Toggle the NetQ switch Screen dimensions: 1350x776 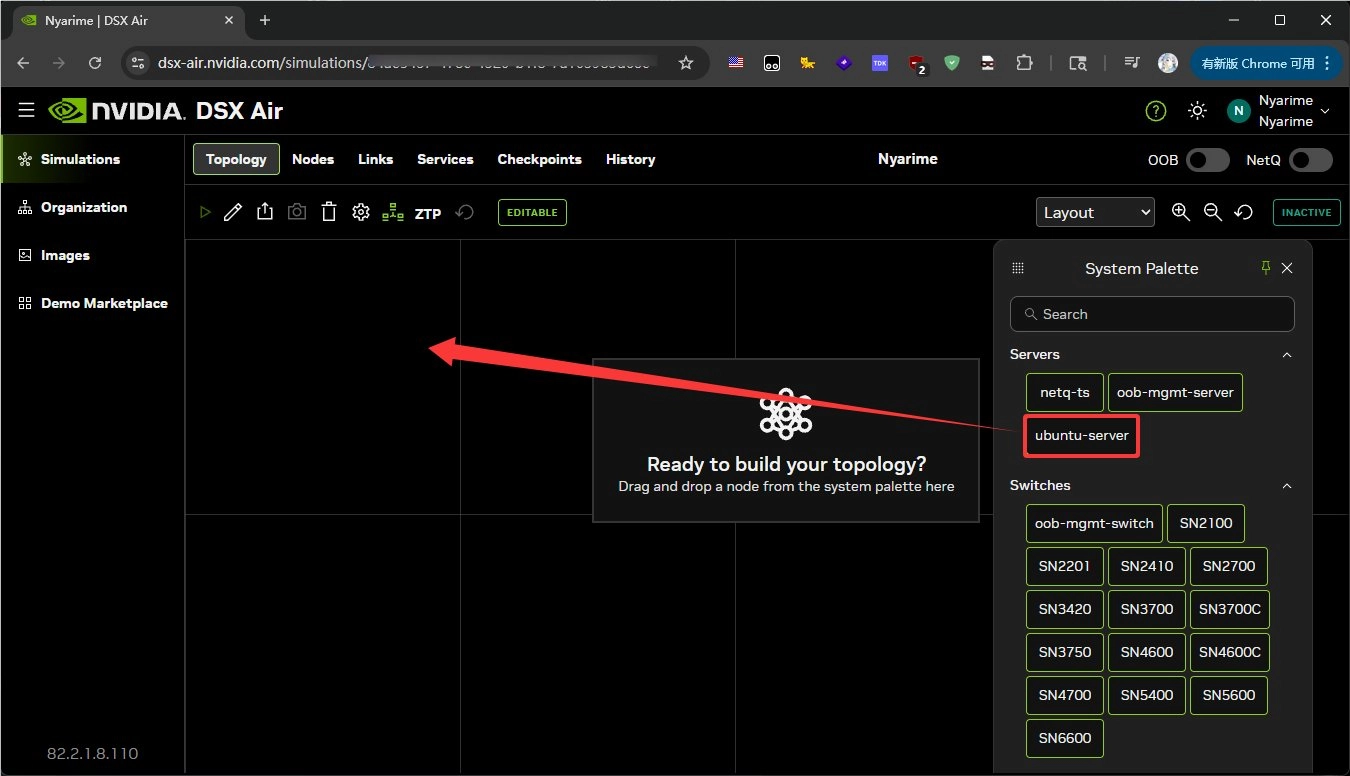(1312, 160)
